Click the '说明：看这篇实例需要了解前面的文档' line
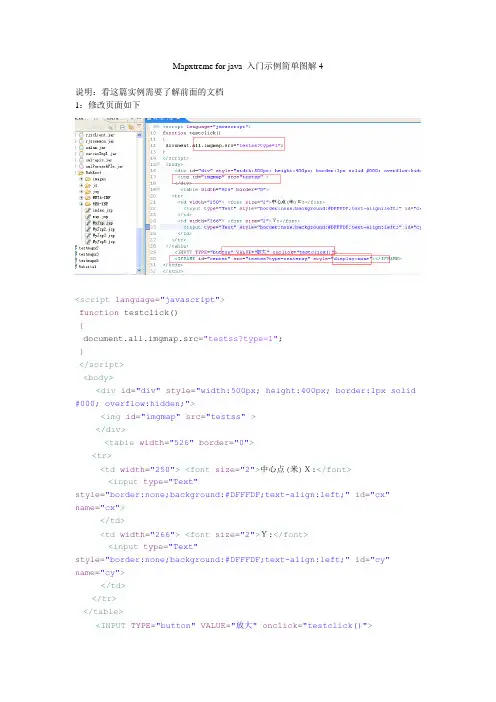The image size is (496, 702). coord(150,92)
